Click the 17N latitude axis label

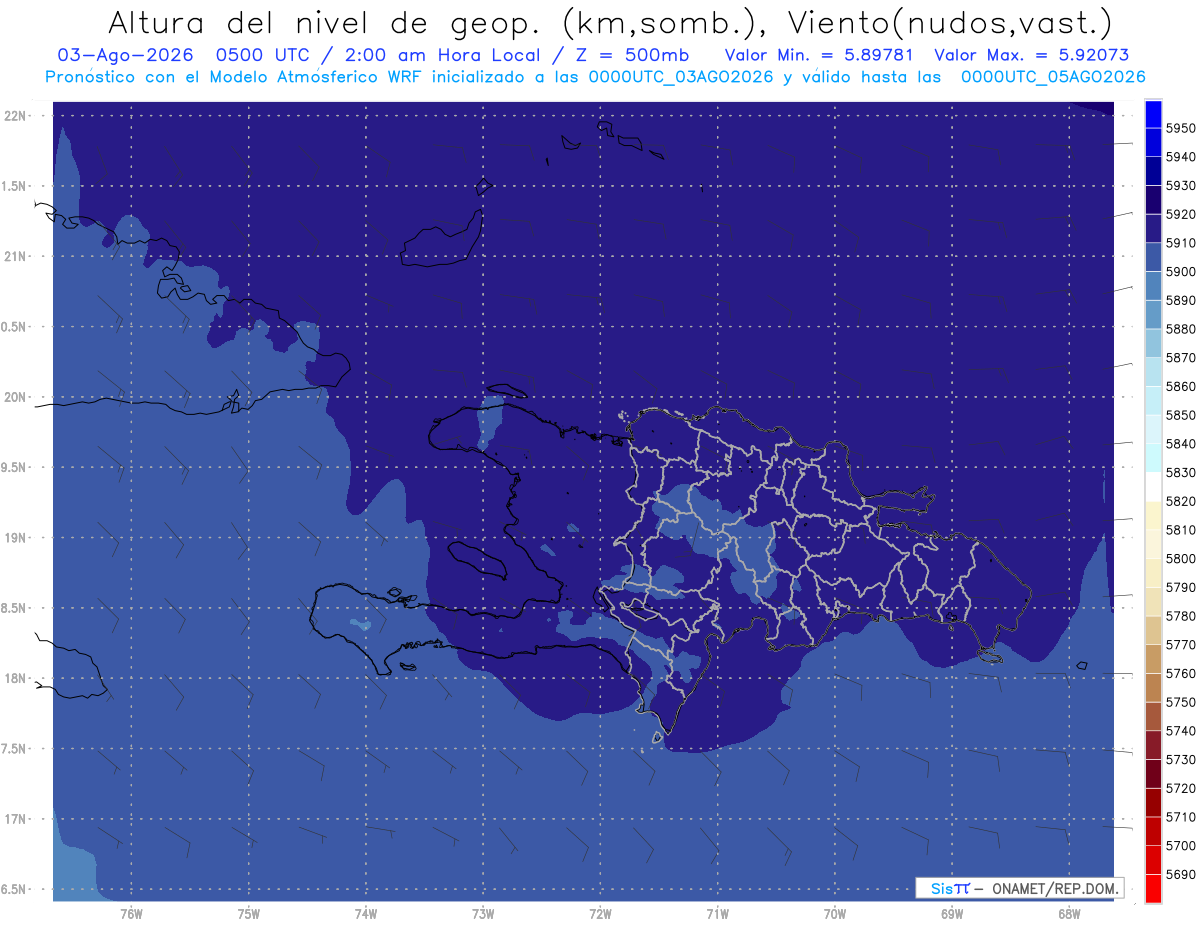[x=15, y=819]
